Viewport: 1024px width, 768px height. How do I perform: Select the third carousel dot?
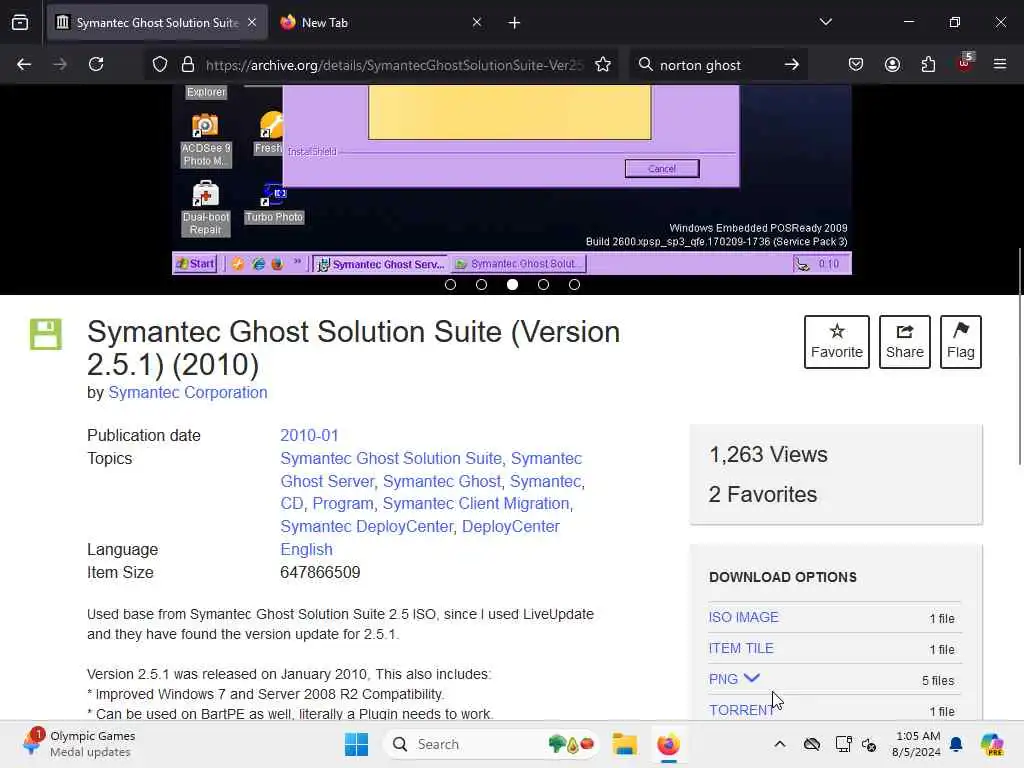(513, 285)
